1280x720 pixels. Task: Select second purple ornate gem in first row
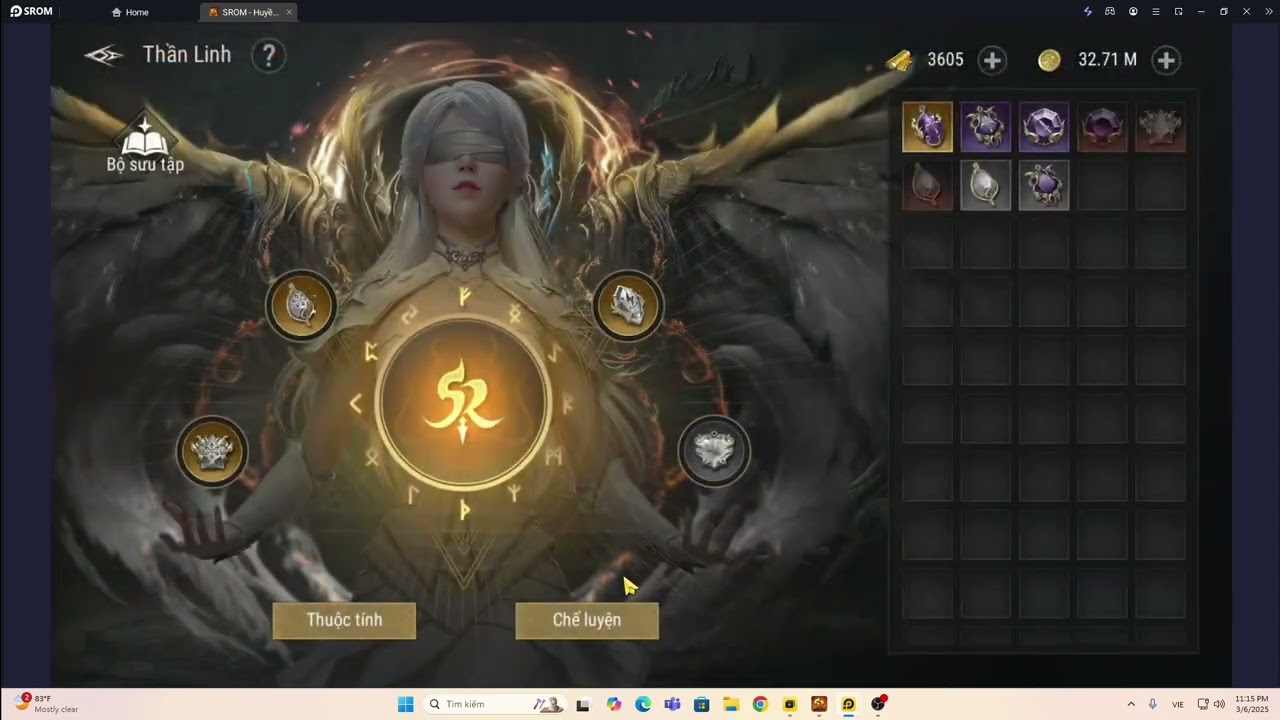click(x=986, y=127)
